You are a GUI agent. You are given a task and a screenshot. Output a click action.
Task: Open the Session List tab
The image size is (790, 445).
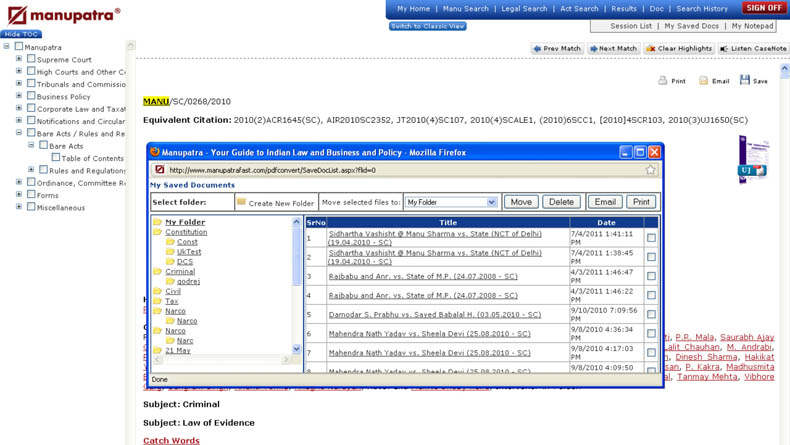[x=631, y=26]
